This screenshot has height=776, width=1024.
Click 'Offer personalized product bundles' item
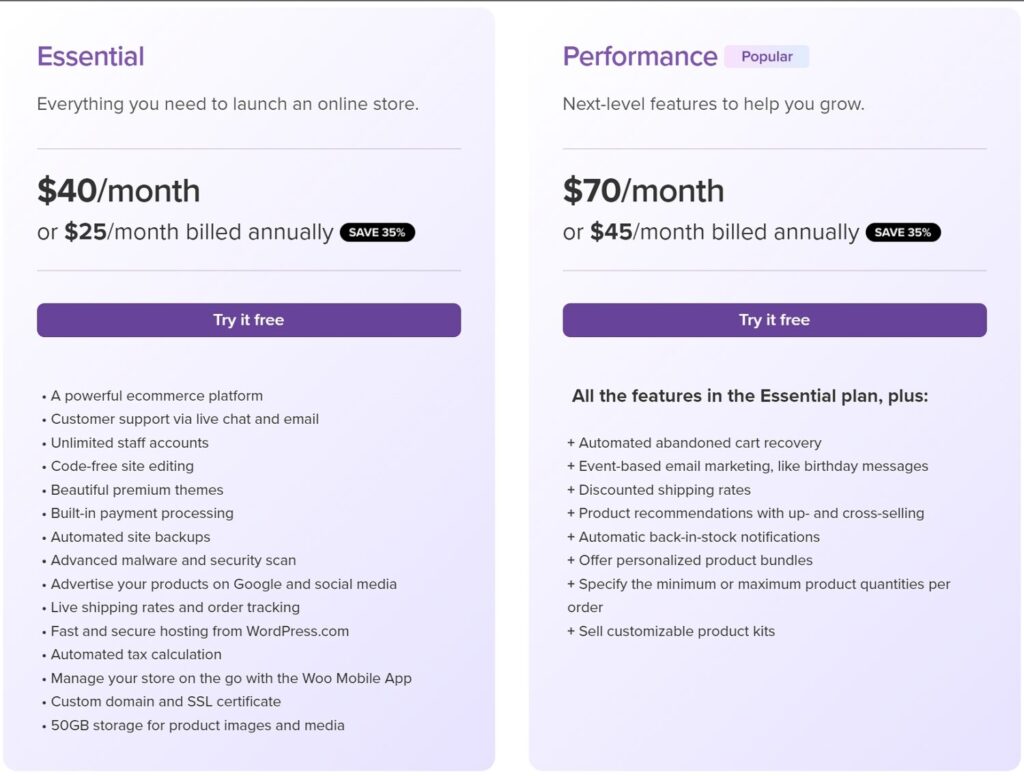(690, 560)
